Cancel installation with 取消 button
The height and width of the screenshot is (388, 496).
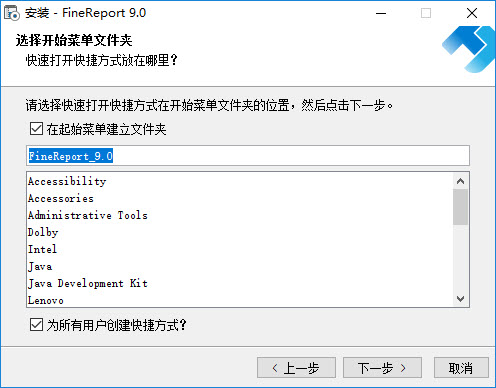pos(461,368)
